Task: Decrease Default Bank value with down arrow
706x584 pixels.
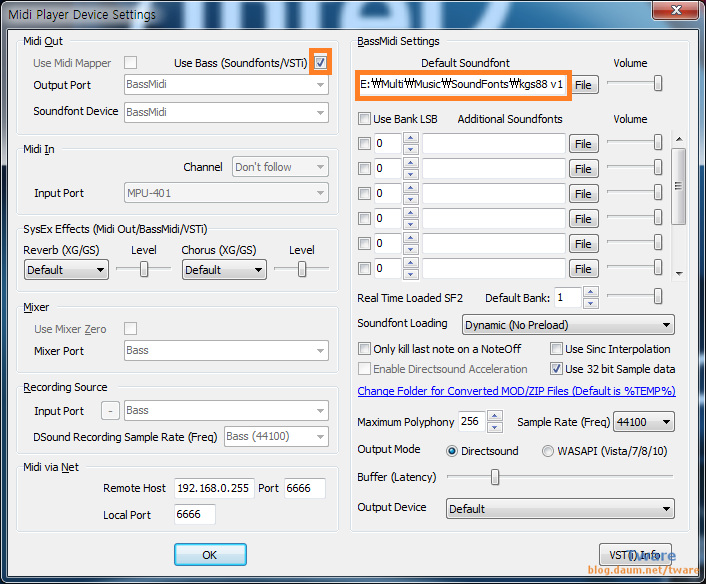Action: (x=590, y=303)
